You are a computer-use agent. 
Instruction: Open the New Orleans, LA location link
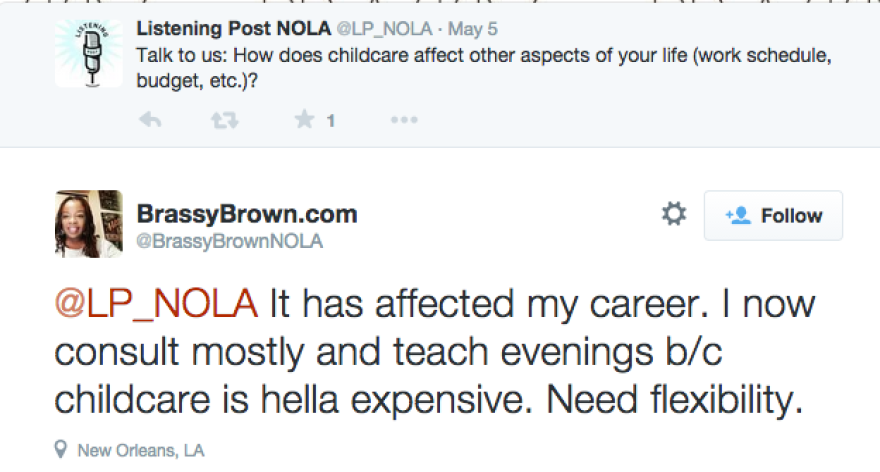[x=140, y=451]
